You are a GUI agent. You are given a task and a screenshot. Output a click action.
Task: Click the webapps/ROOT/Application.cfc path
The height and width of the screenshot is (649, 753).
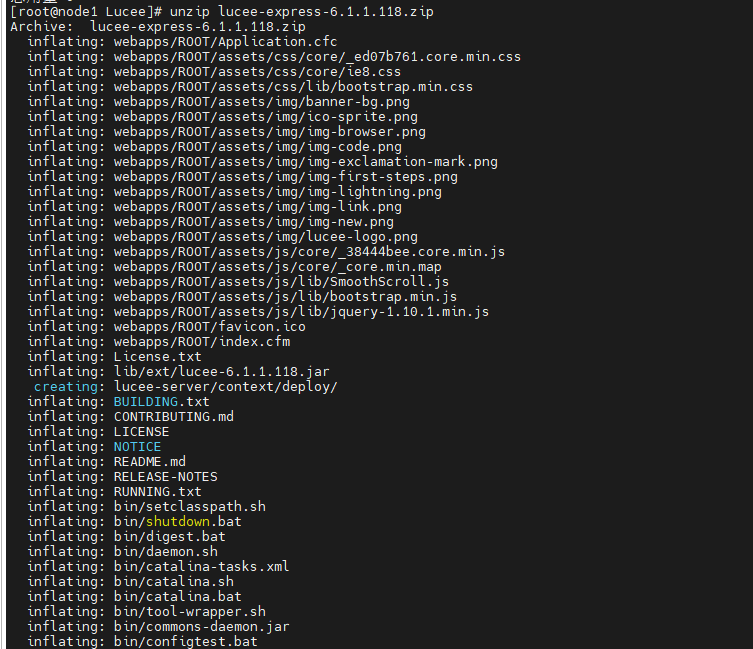tap(225, 41)
